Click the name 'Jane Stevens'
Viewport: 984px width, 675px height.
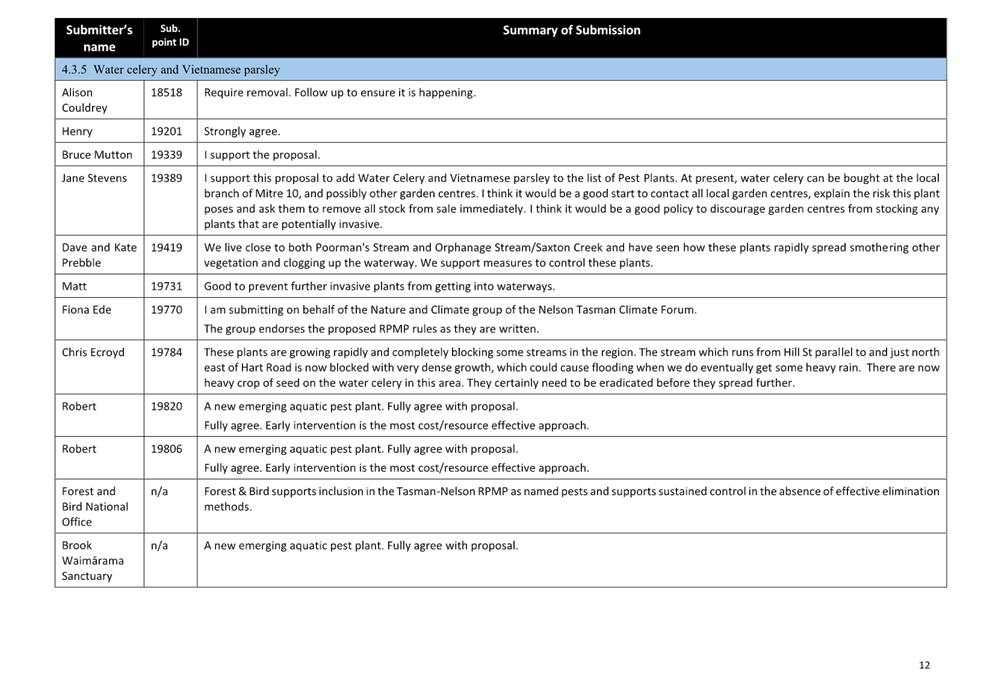[x=94, y=178]
